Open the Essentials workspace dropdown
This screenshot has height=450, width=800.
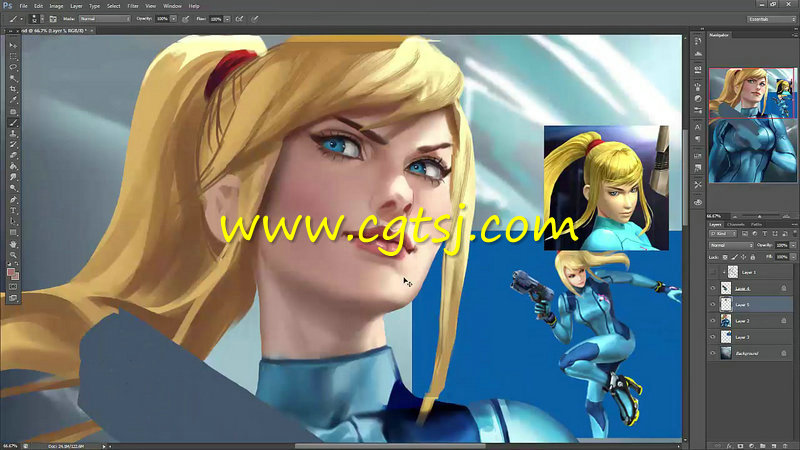[x=771, y=19]
